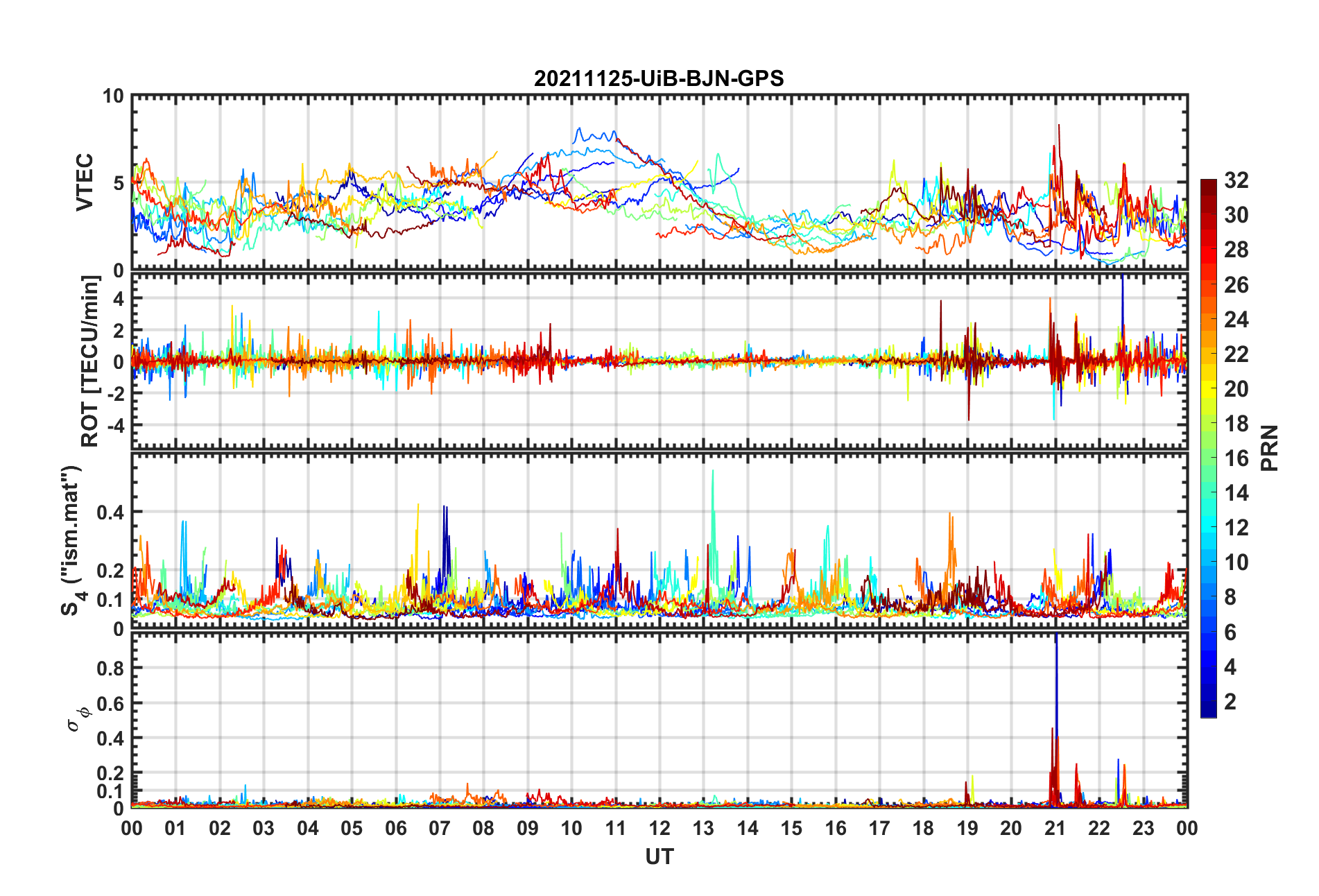Click ROT axis tick value -4
This screenshot has width=1319, height=896.
[116, 425]
